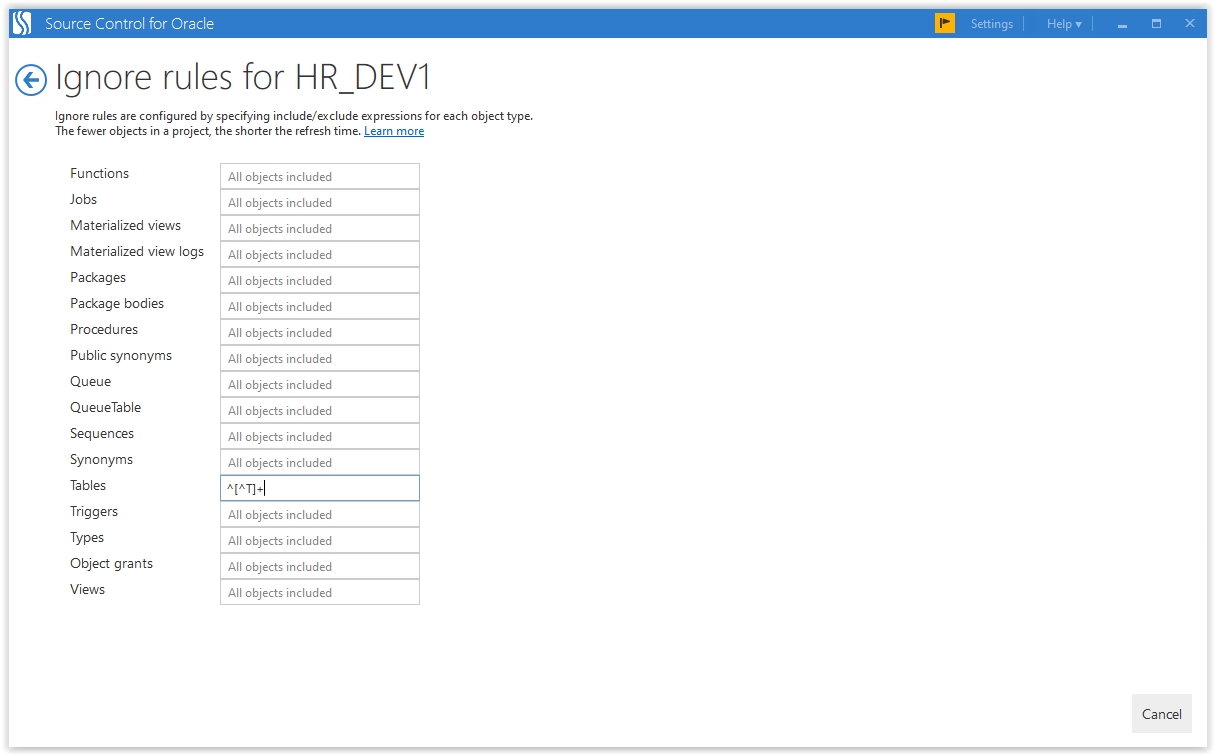
Task: Click the Packages ignore rule field
Action: pos(319,281)
